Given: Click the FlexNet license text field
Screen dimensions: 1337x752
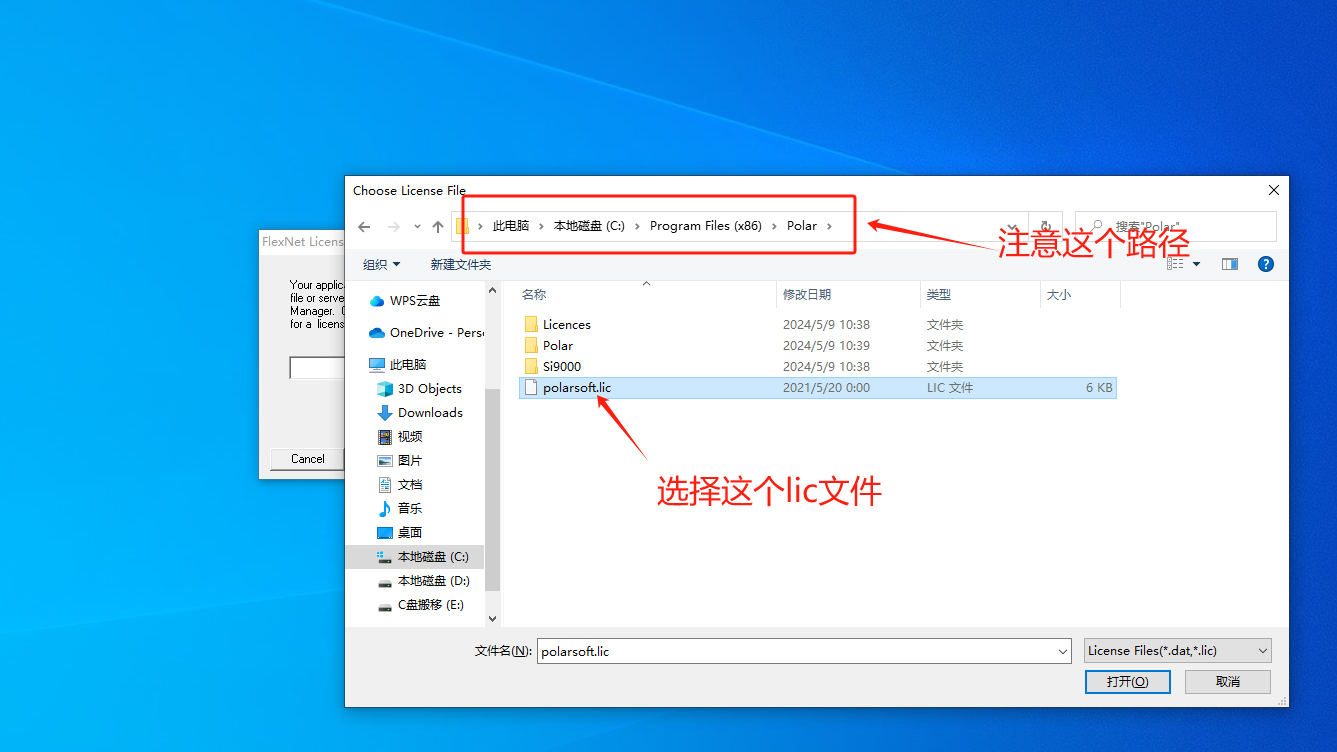Looking at the screenshot, I should point(317,368).
